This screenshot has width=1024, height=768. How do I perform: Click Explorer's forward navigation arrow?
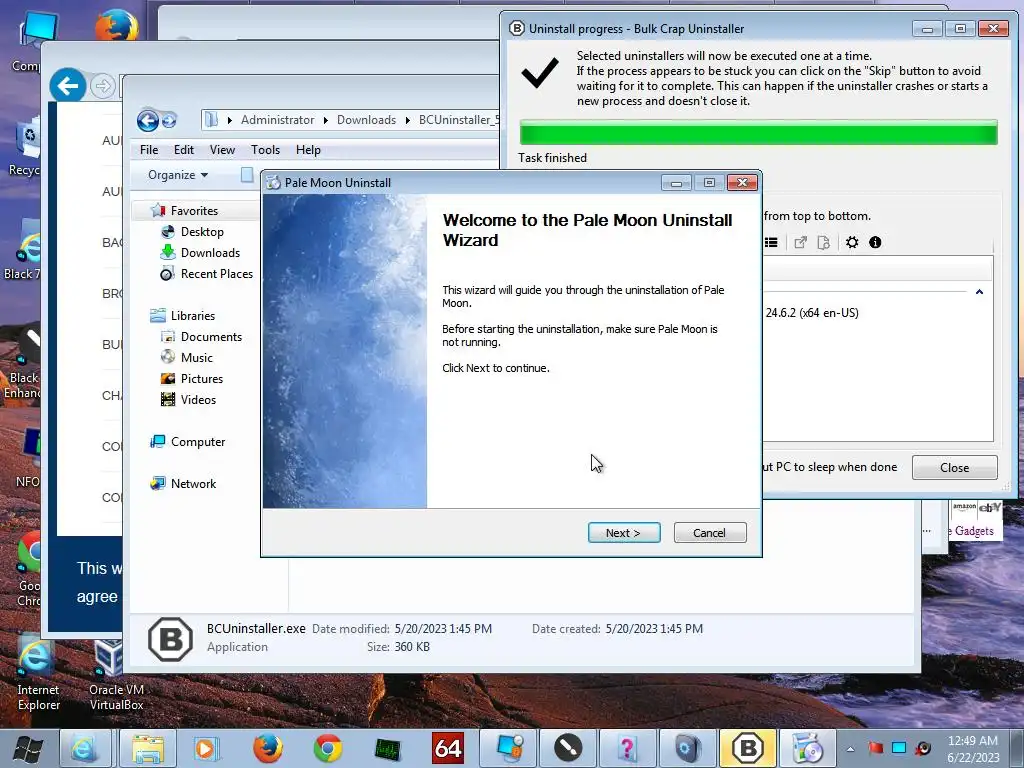pos(168,120)
